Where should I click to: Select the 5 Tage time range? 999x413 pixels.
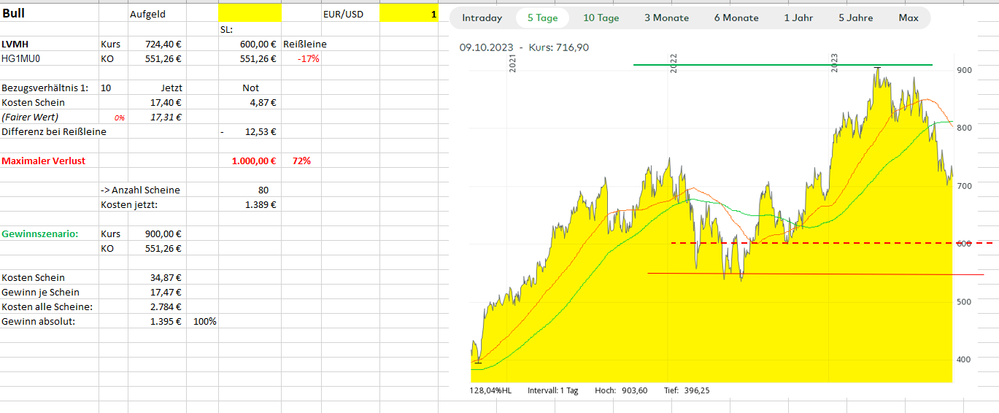pos(544,18)
